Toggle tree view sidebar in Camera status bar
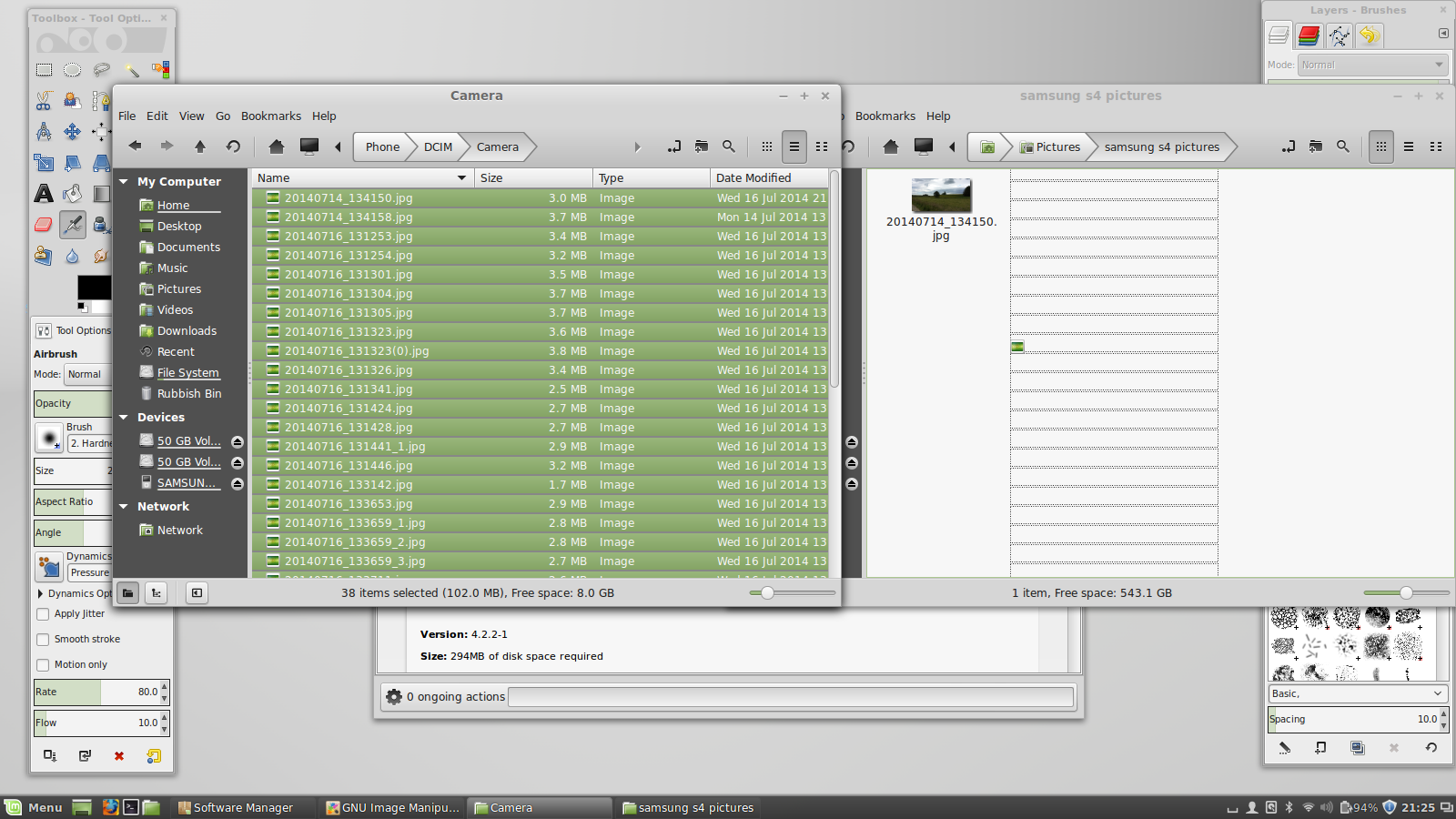Viewport: 1456px width, 819px height. point(157,593)
